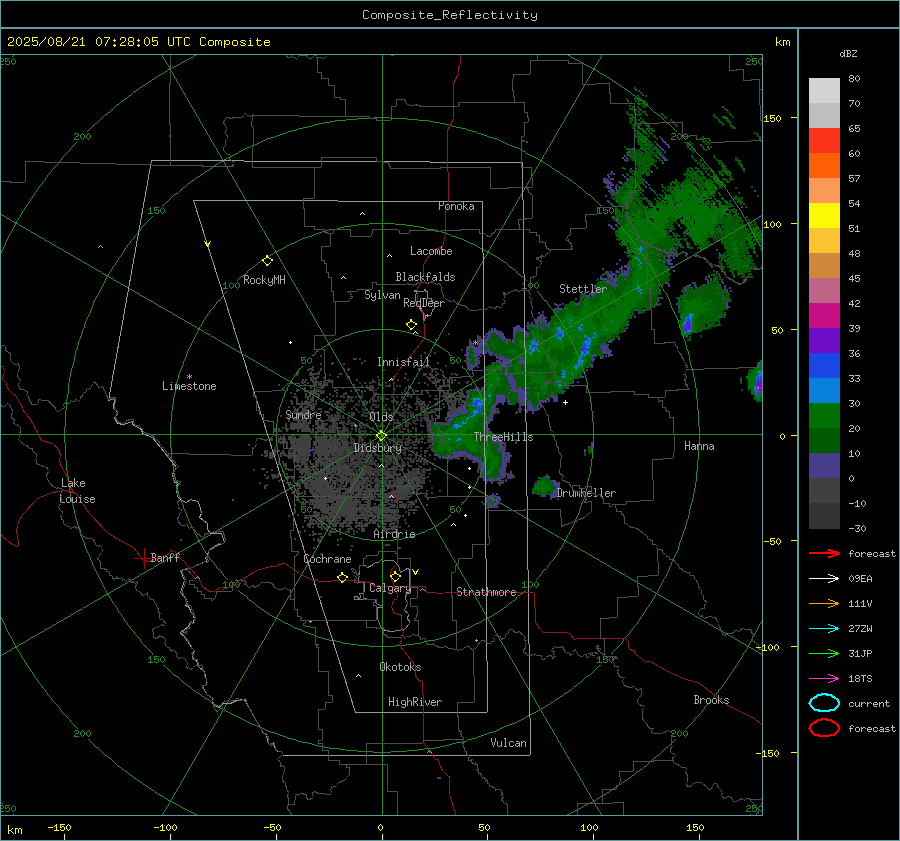
Task: Click the 39 dBZ purple swatch
Action: click(824, 340)
